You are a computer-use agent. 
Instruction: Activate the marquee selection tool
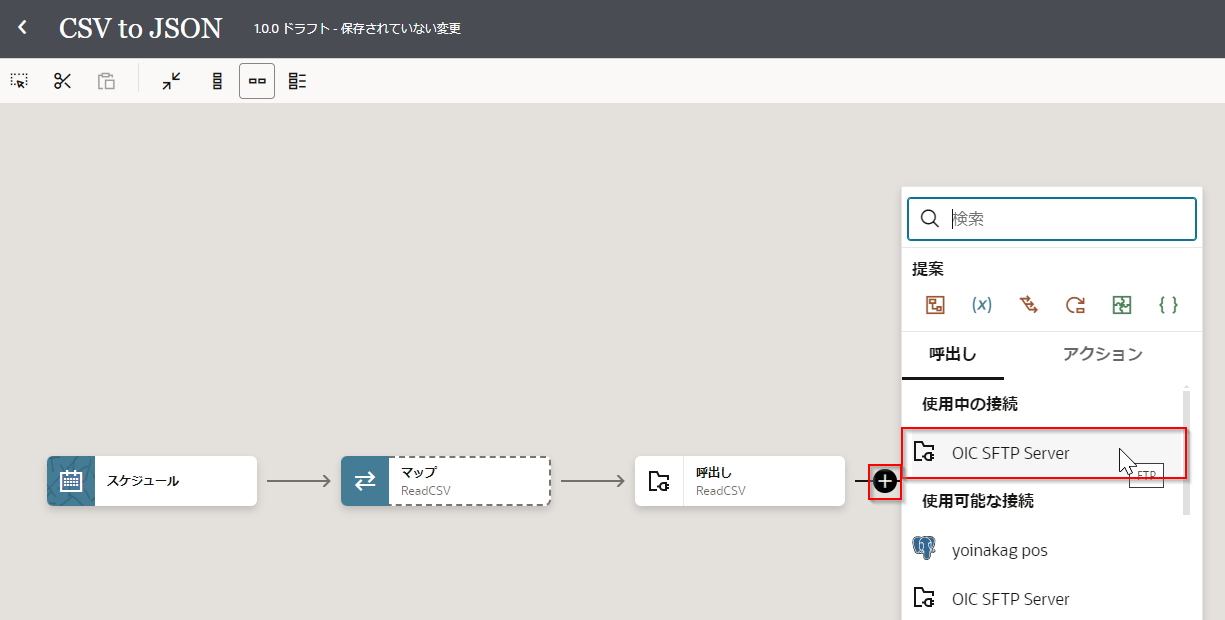[19, 81]
